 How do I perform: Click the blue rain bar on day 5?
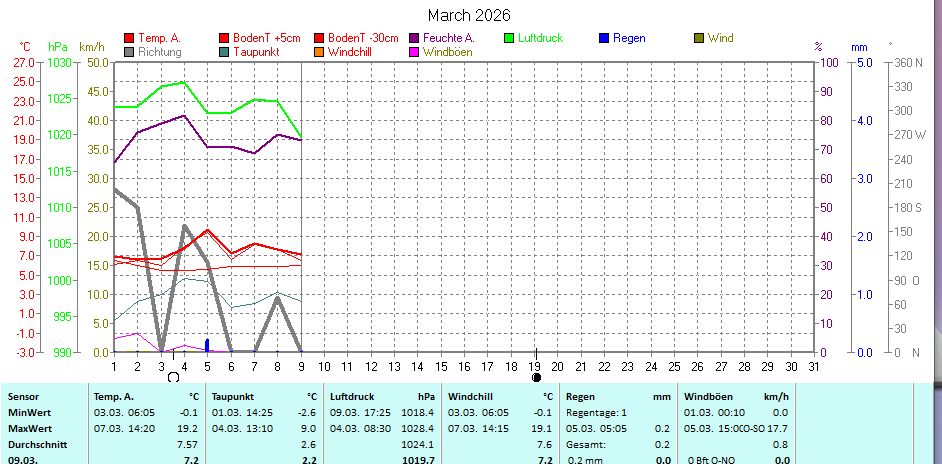[x=207, y=345]
